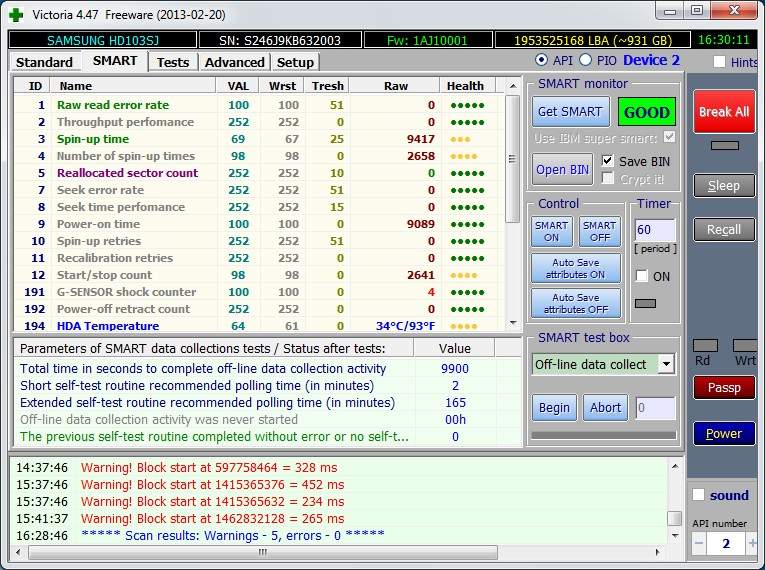The height and width of the screenshot is (570, 765).
Task: Uncheck the Save BIN checkbox
Action: pyautogui.click(x=608, y=161)
